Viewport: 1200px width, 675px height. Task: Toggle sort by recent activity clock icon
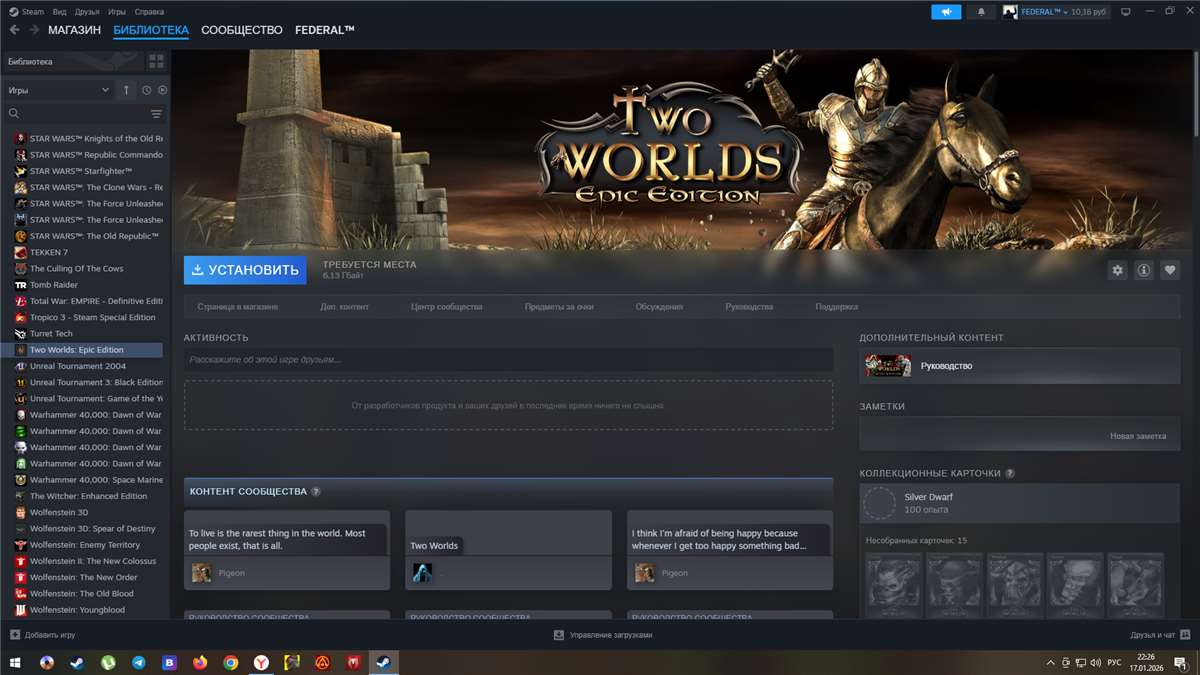pos(146,90)
